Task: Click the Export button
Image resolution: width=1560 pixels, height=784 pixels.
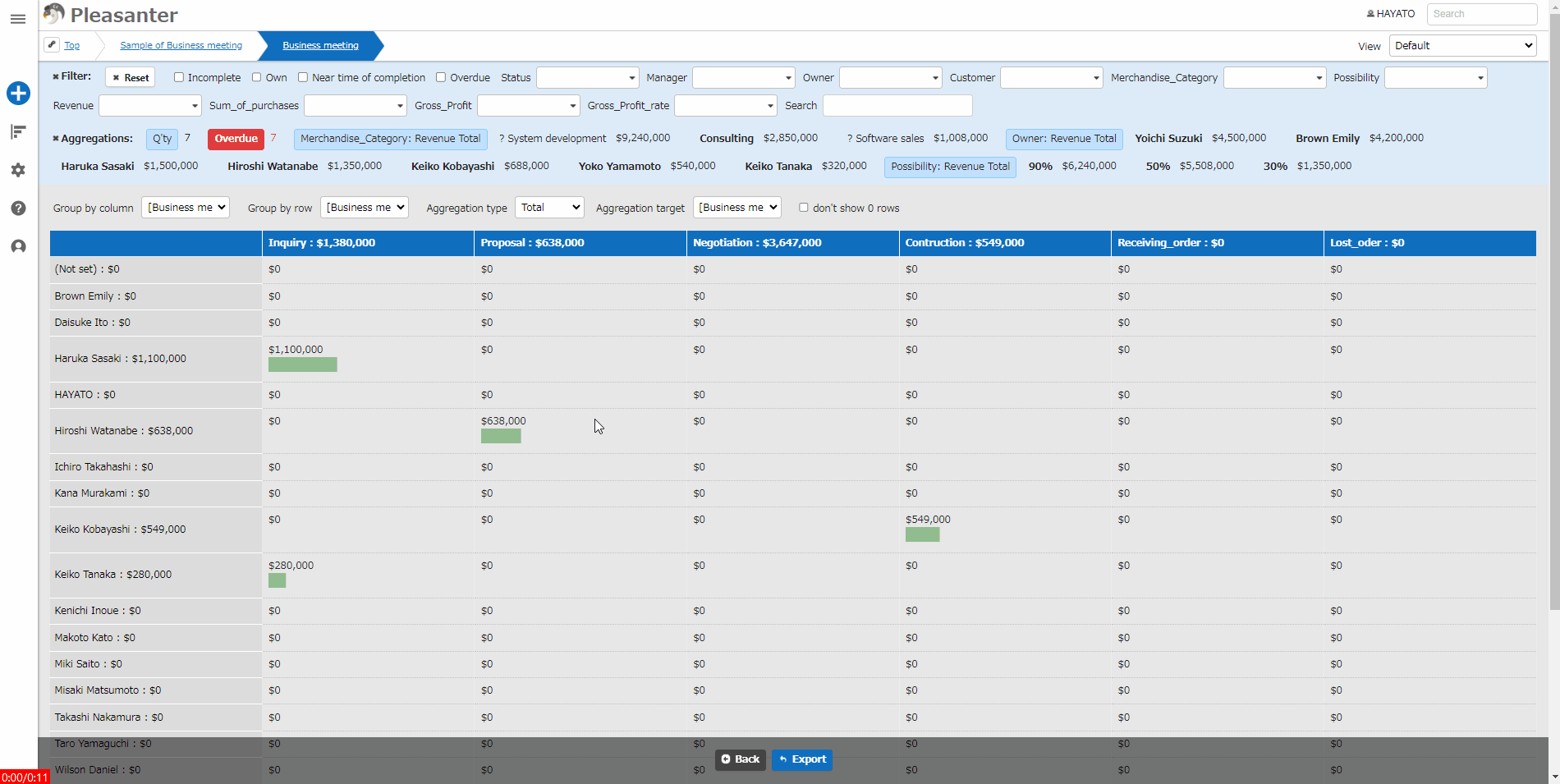Action: [x=802, y=759]
